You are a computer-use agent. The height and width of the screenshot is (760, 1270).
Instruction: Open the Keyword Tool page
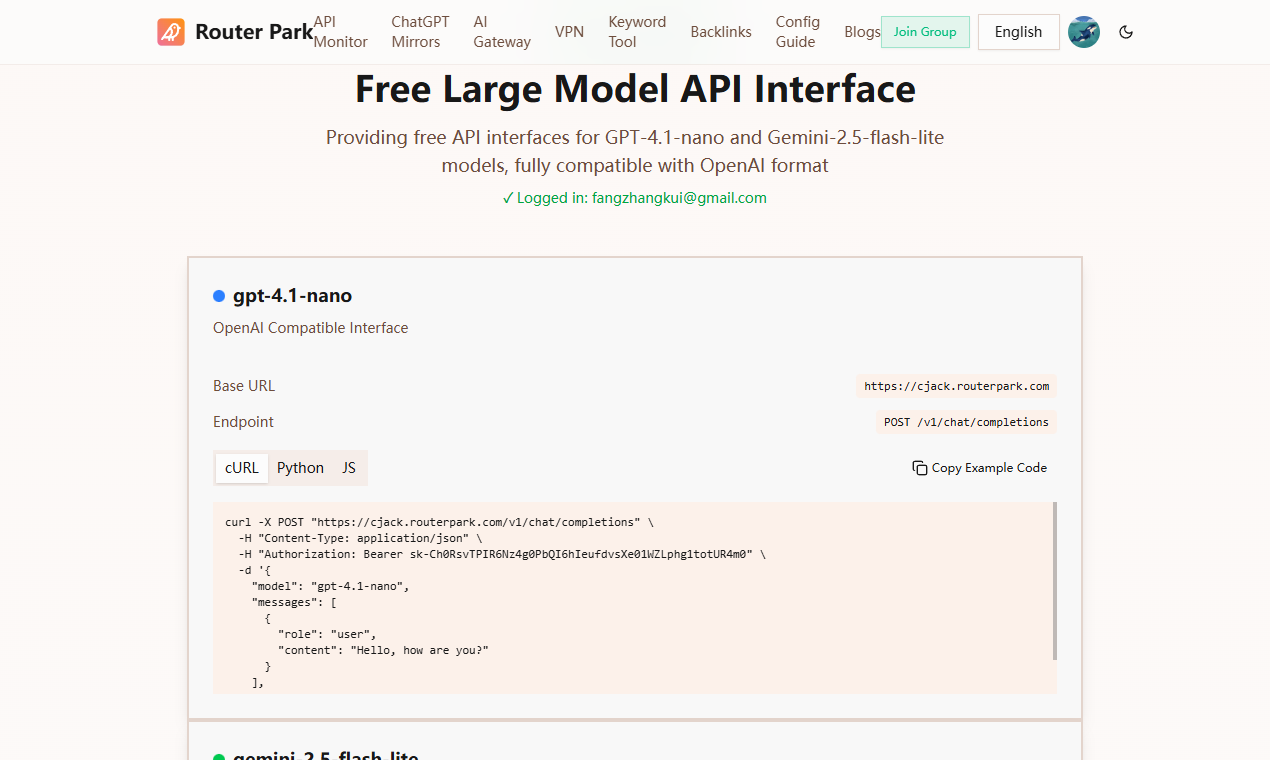point(637,32)
